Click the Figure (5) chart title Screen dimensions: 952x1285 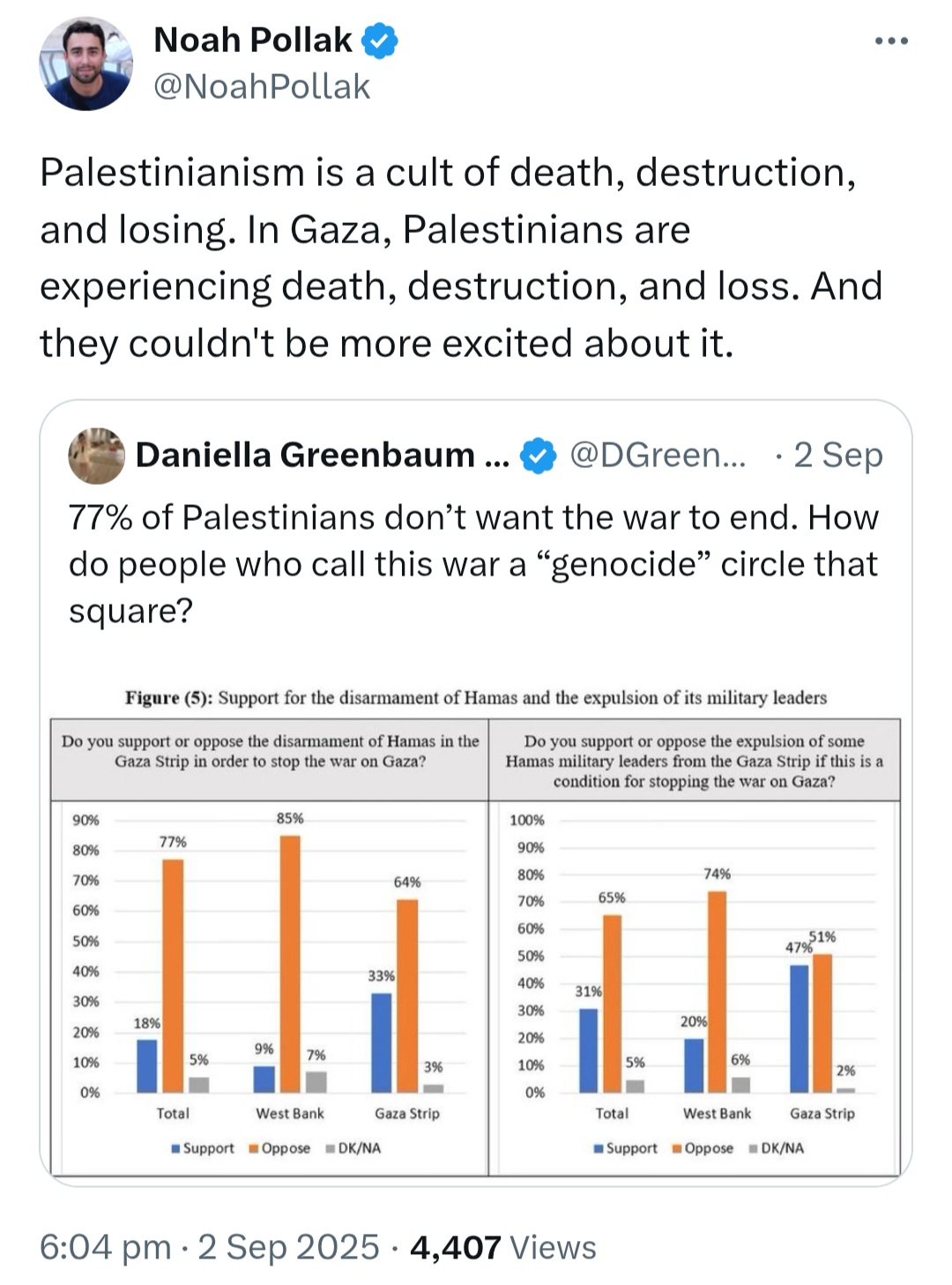point(476,698)
